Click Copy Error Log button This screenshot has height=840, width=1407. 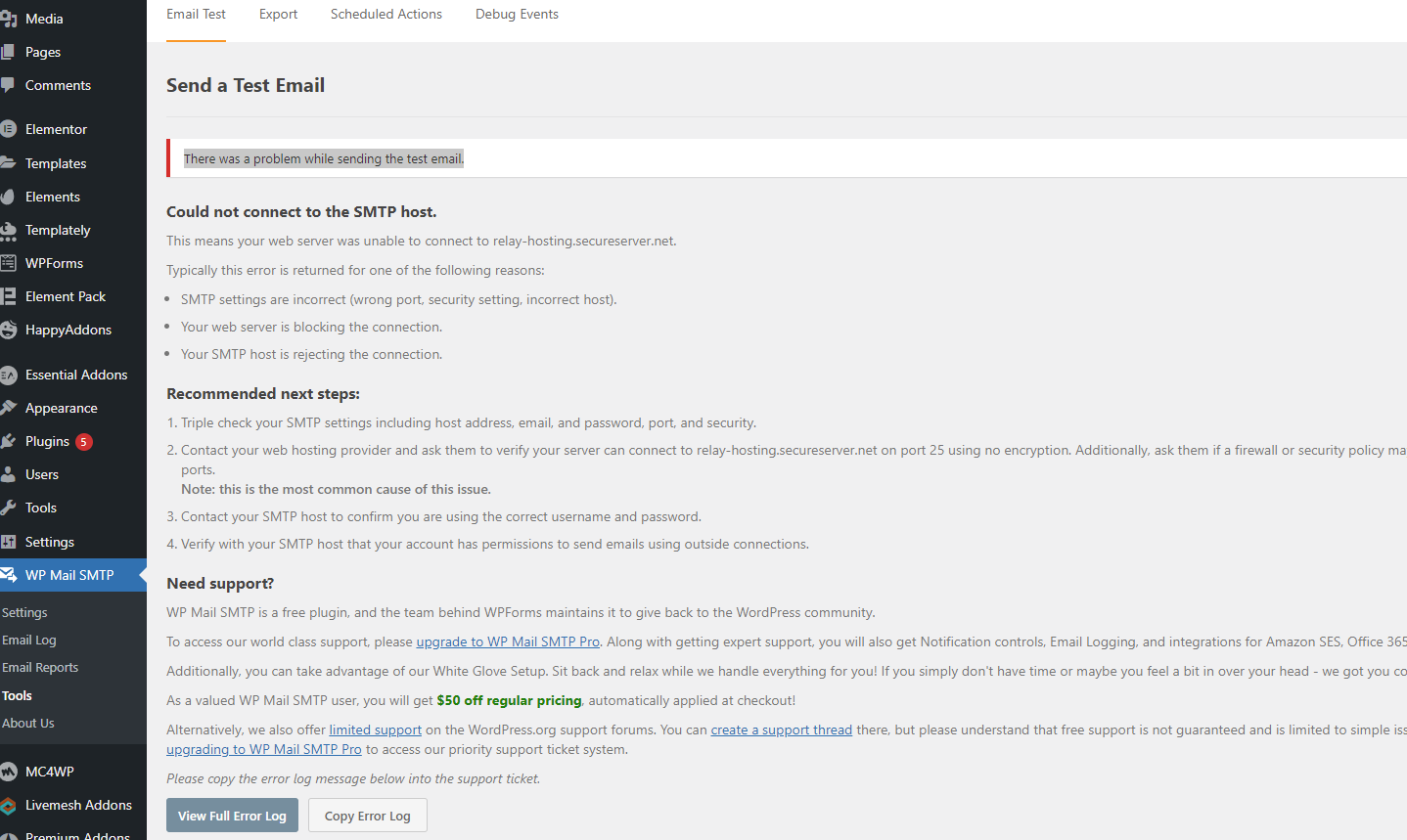[368, 816]
